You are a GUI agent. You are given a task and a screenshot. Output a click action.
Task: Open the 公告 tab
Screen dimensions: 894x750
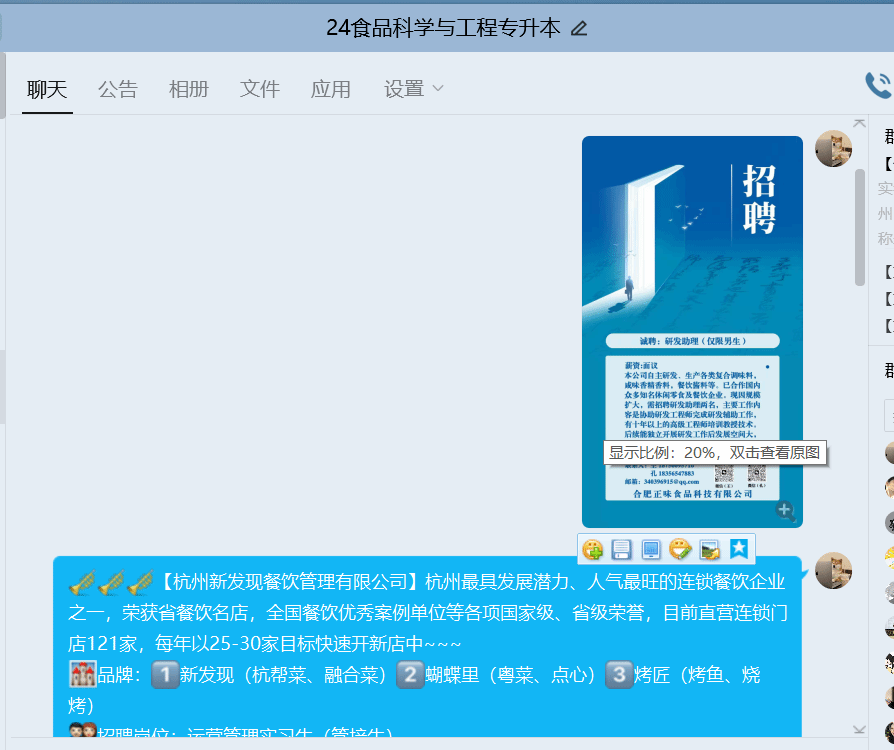[118, 89]
